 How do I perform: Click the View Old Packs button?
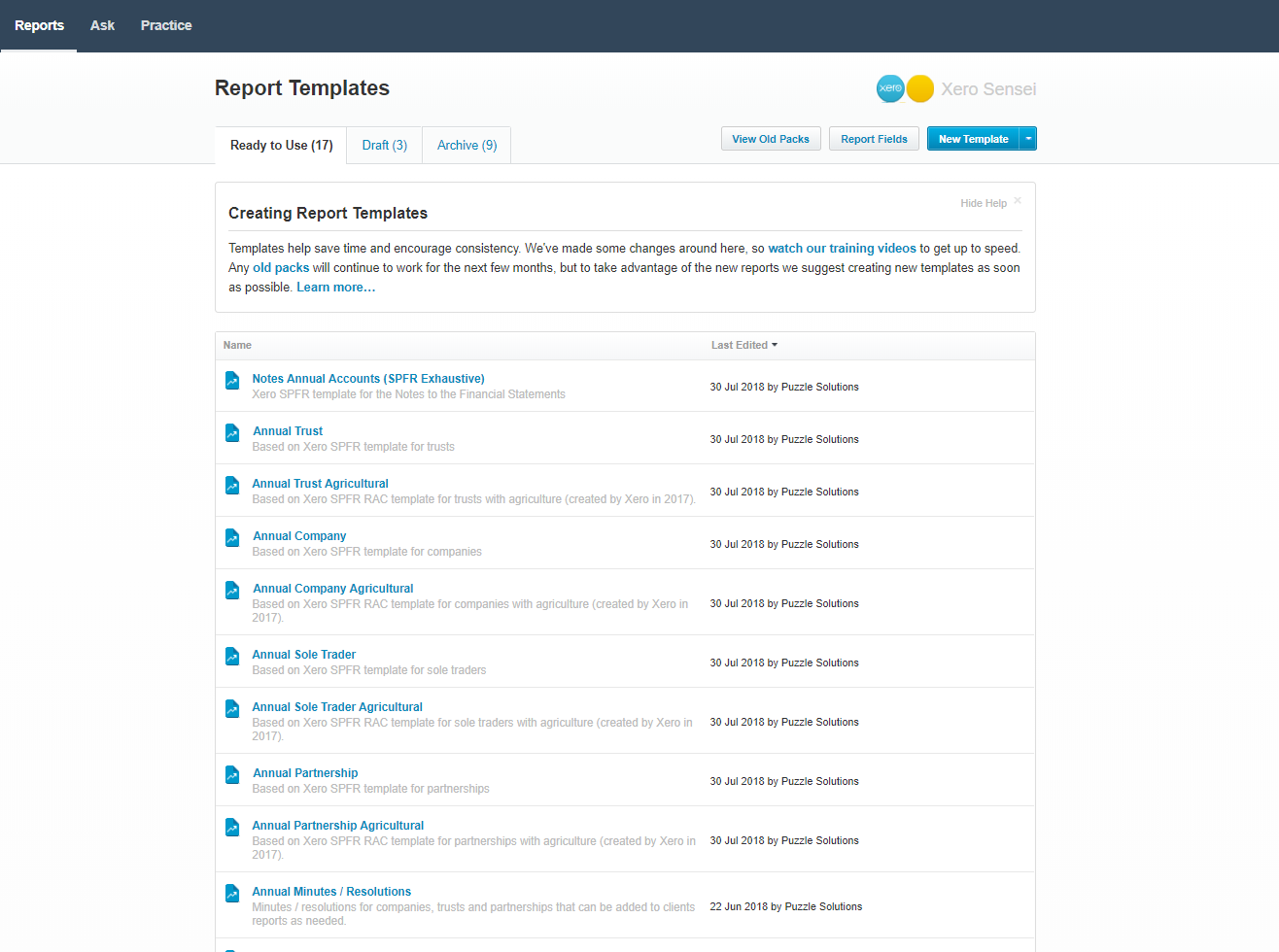click(x=770, y=138)
